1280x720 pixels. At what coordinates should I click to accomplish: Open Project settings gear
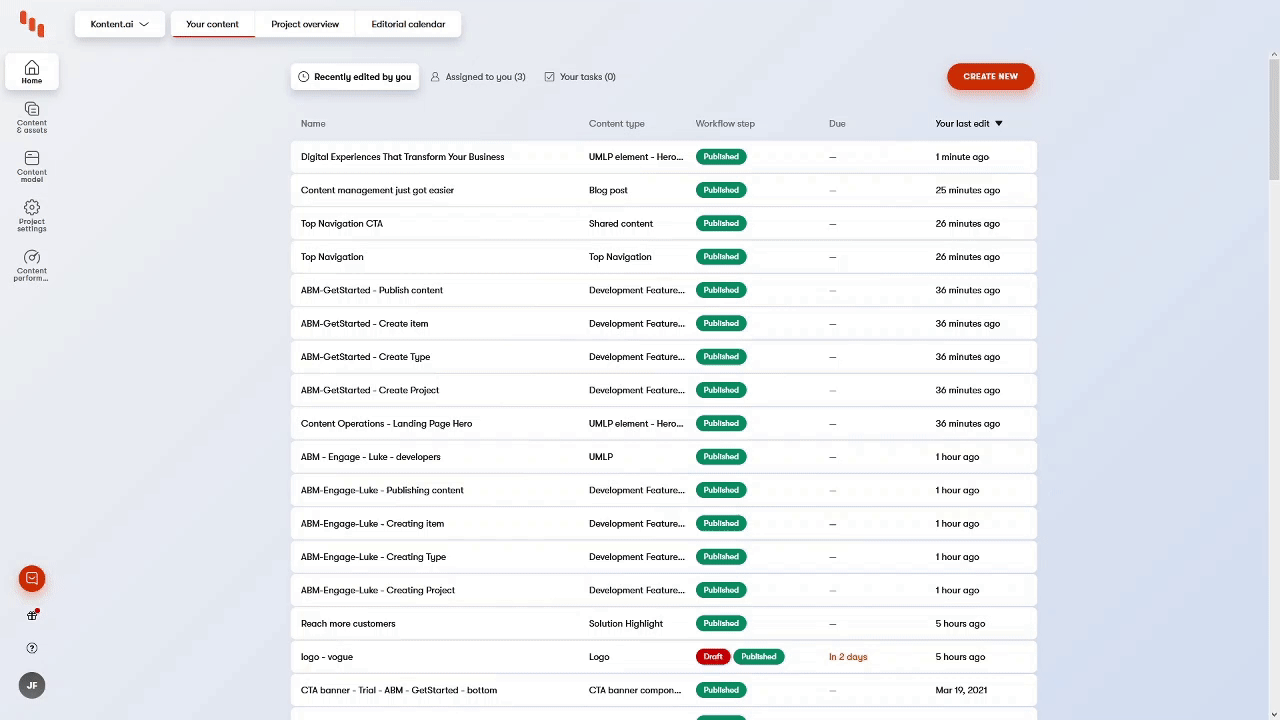click(32, 215)
